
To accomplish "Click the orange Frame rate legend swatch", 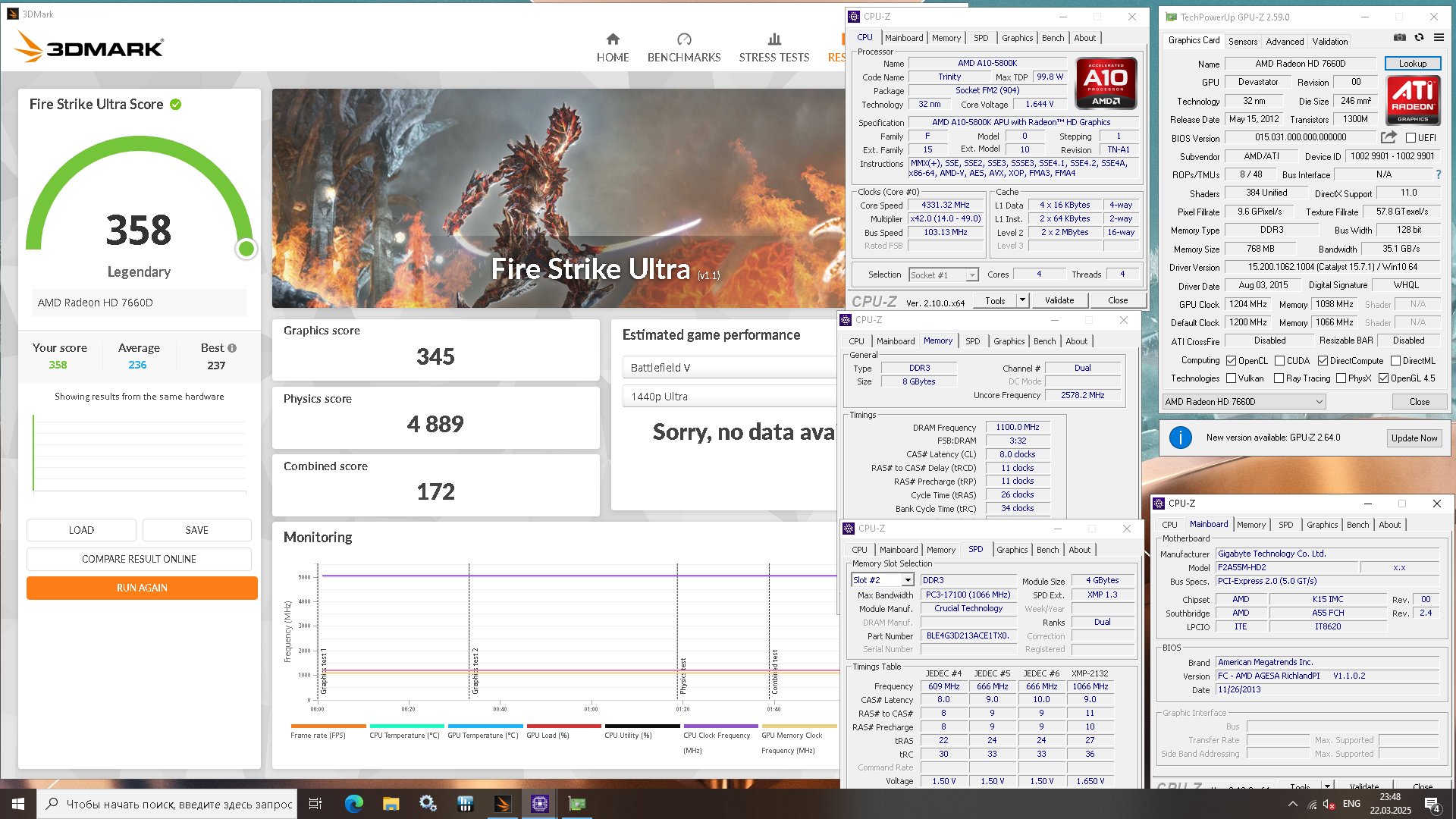I will tap(328, 726).
